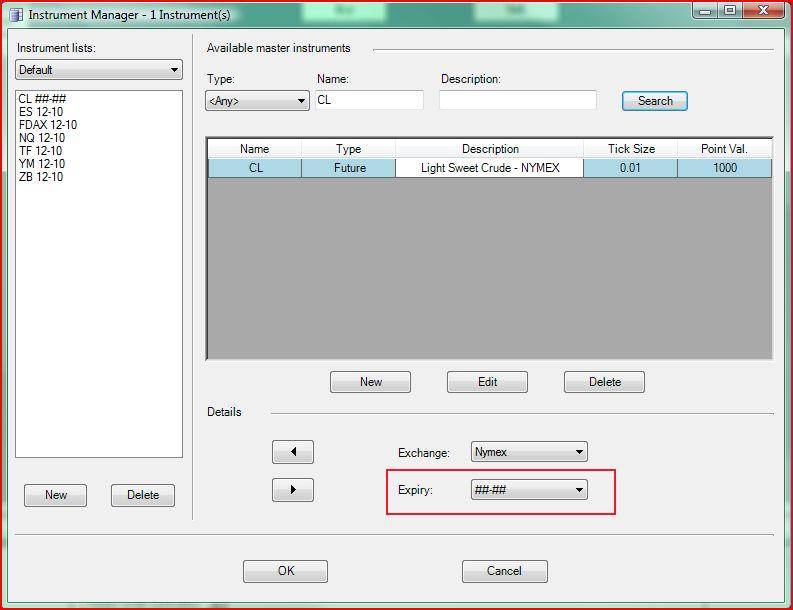
Task: Click the Cancel button
Action: 504,571
